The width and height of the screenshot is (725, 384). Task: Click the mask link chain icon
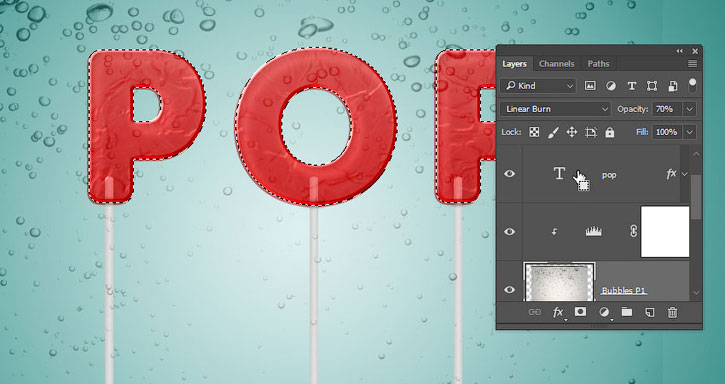(633, 231)
